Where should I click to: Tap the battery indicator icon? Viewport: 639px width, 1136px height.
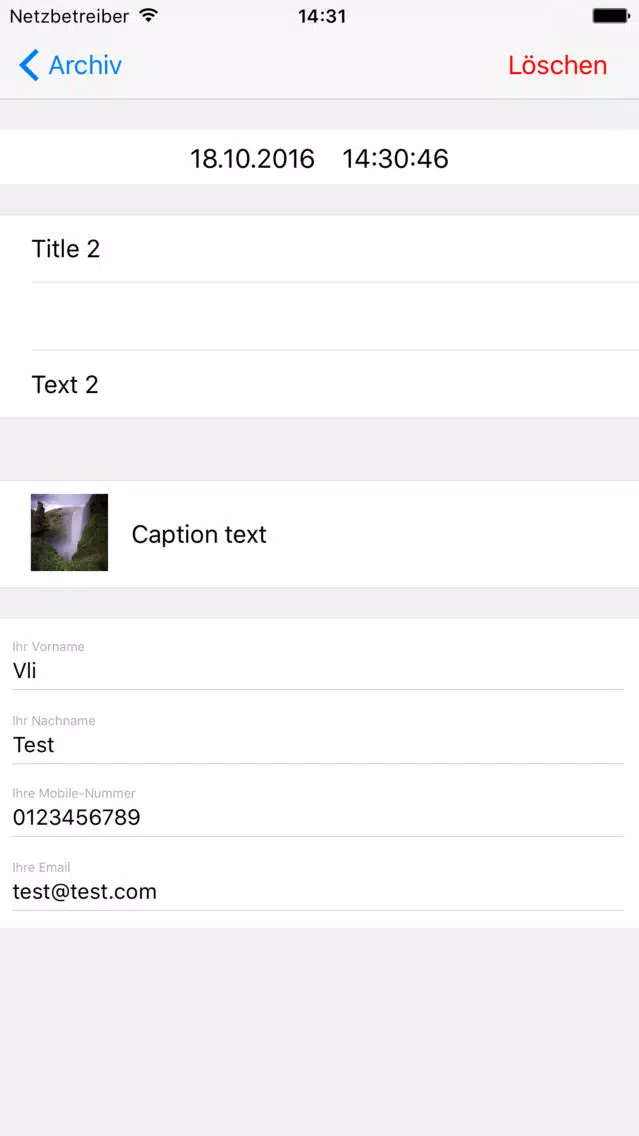[610, 15]
